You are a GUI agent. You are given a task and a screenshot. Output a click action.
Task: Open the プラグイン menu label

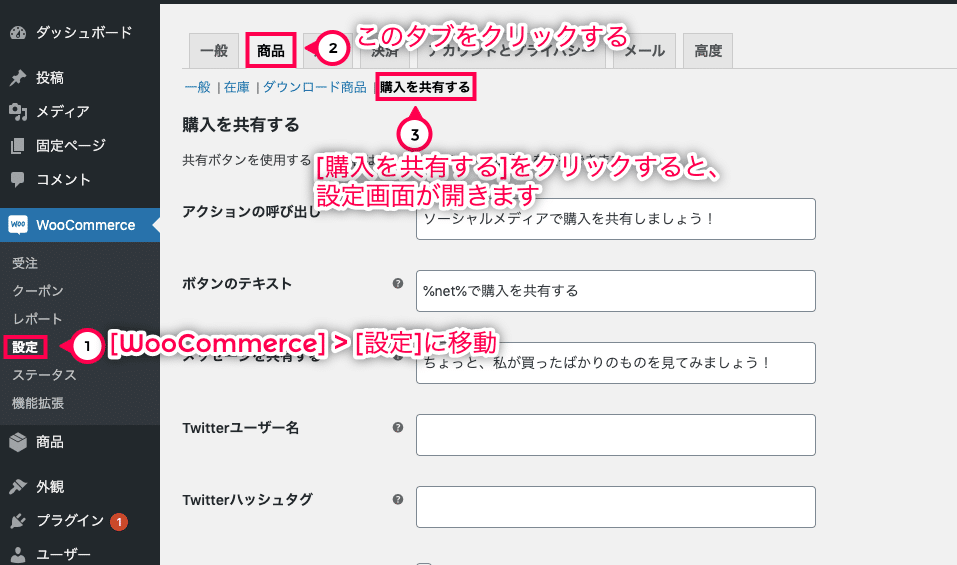point(70,520)
